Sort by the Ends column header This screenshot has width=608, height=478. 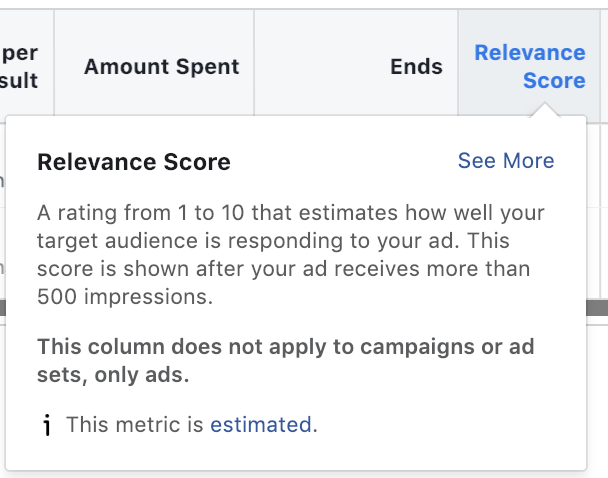click(416, 67)
